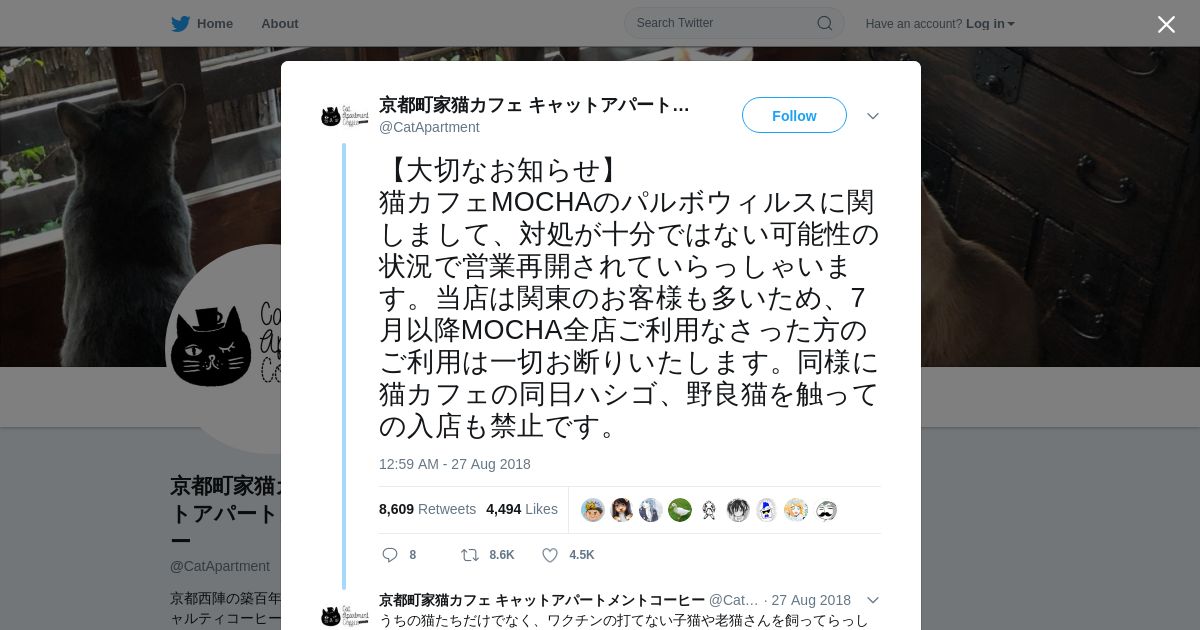
Task: Click the reply speech bubble icon
Action: pos(390,554)
